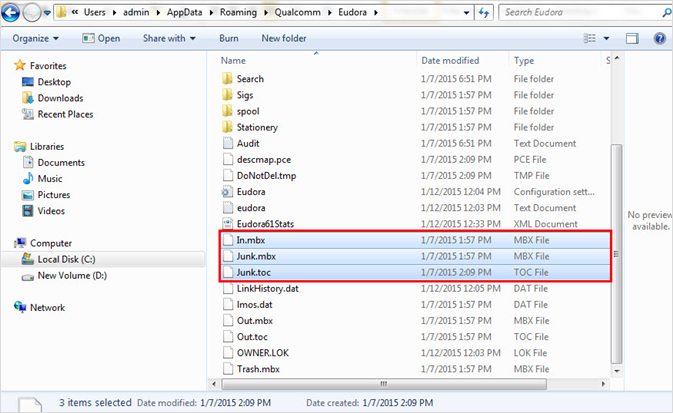Select the descmap.pce file
The image size is (673, 413).
click(x=264, y=159)
